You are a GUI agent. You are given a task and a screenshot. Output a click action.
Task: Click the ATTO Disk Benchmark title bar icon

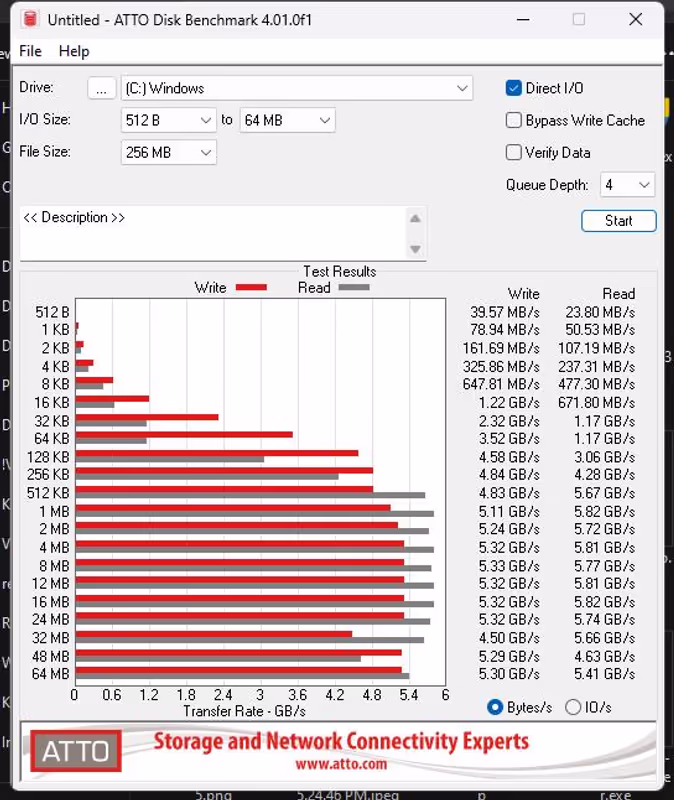[30, 19]
